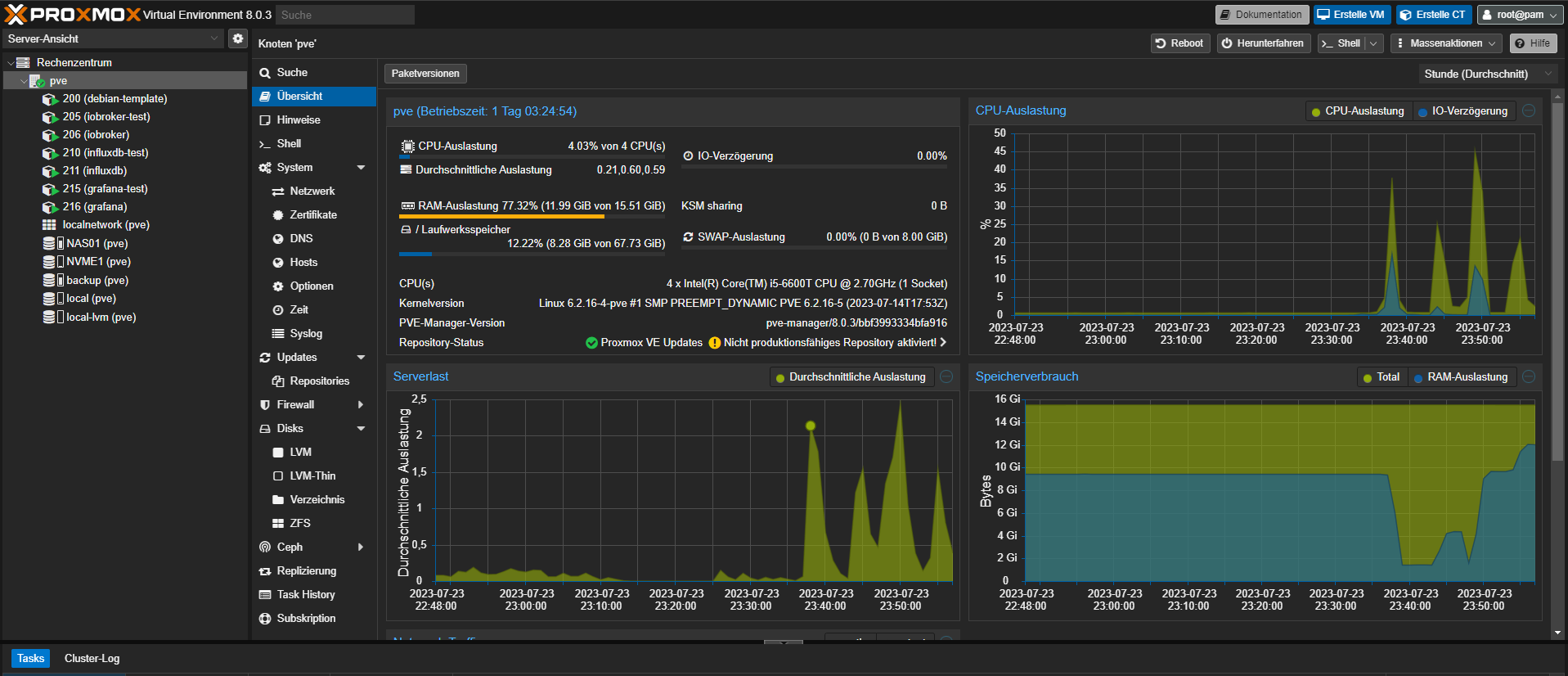
Task: Open Dokumentation
Action: [x=1261, y=15]
